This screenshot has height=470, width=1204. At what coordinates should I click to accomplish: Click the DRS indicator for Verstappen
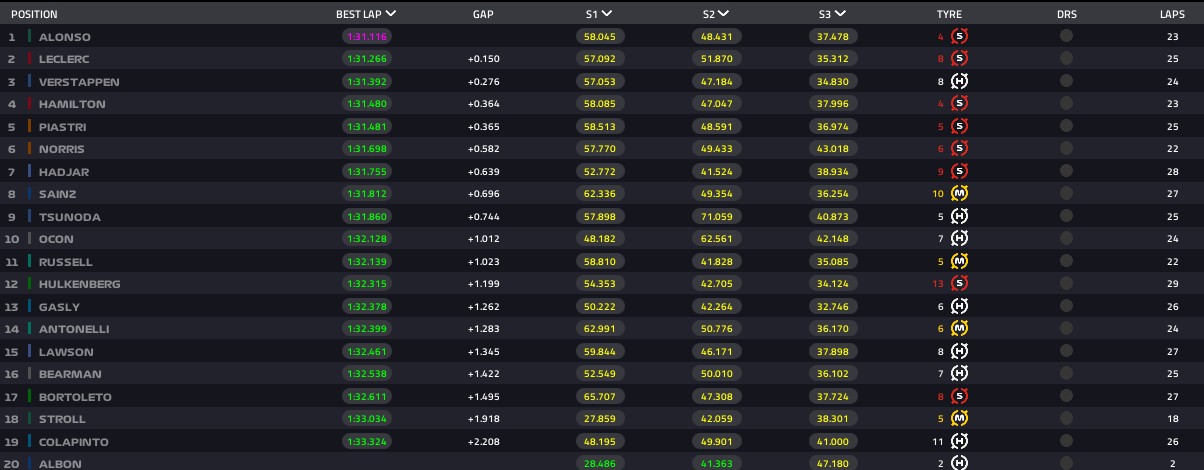[x=1066, y=82]
